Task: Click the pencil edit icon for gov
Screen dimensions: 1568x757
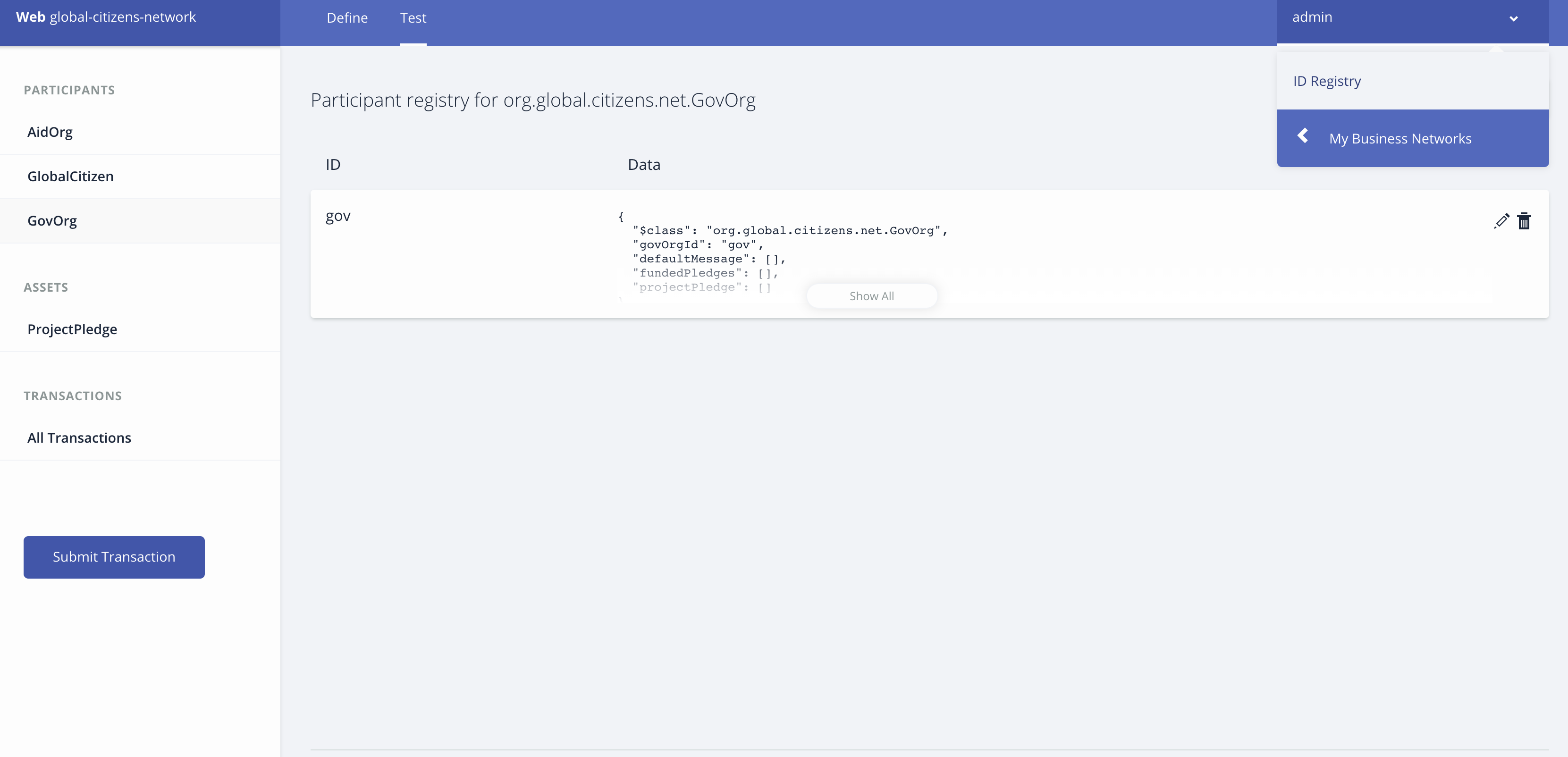Action: (x=1501, y=221)
